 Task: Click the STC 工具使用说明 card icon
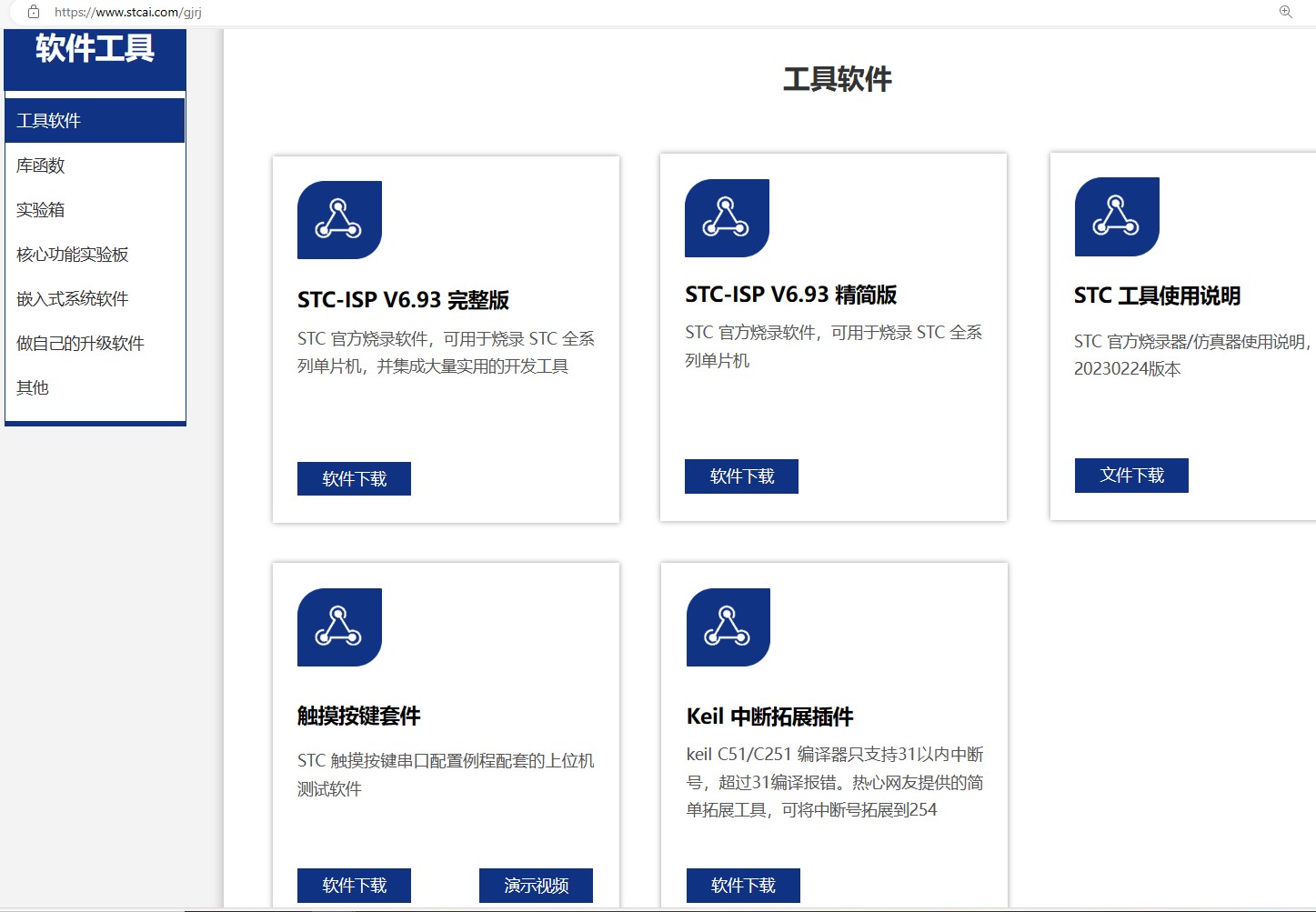[x=1117, y=216]
